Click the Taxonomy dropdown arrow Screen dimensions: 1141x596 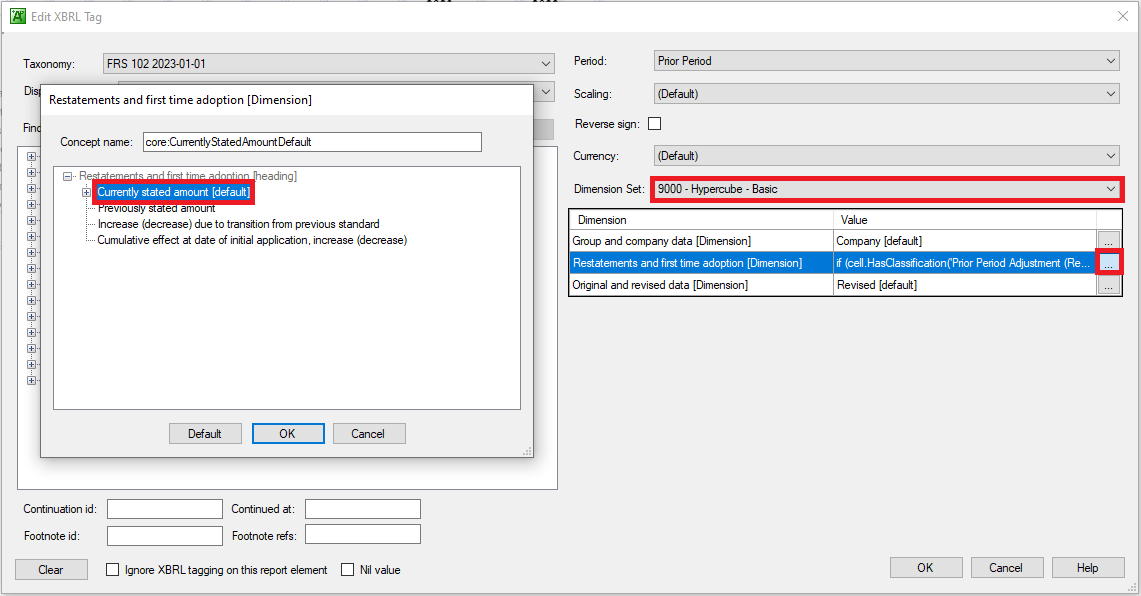pos(546,62)
